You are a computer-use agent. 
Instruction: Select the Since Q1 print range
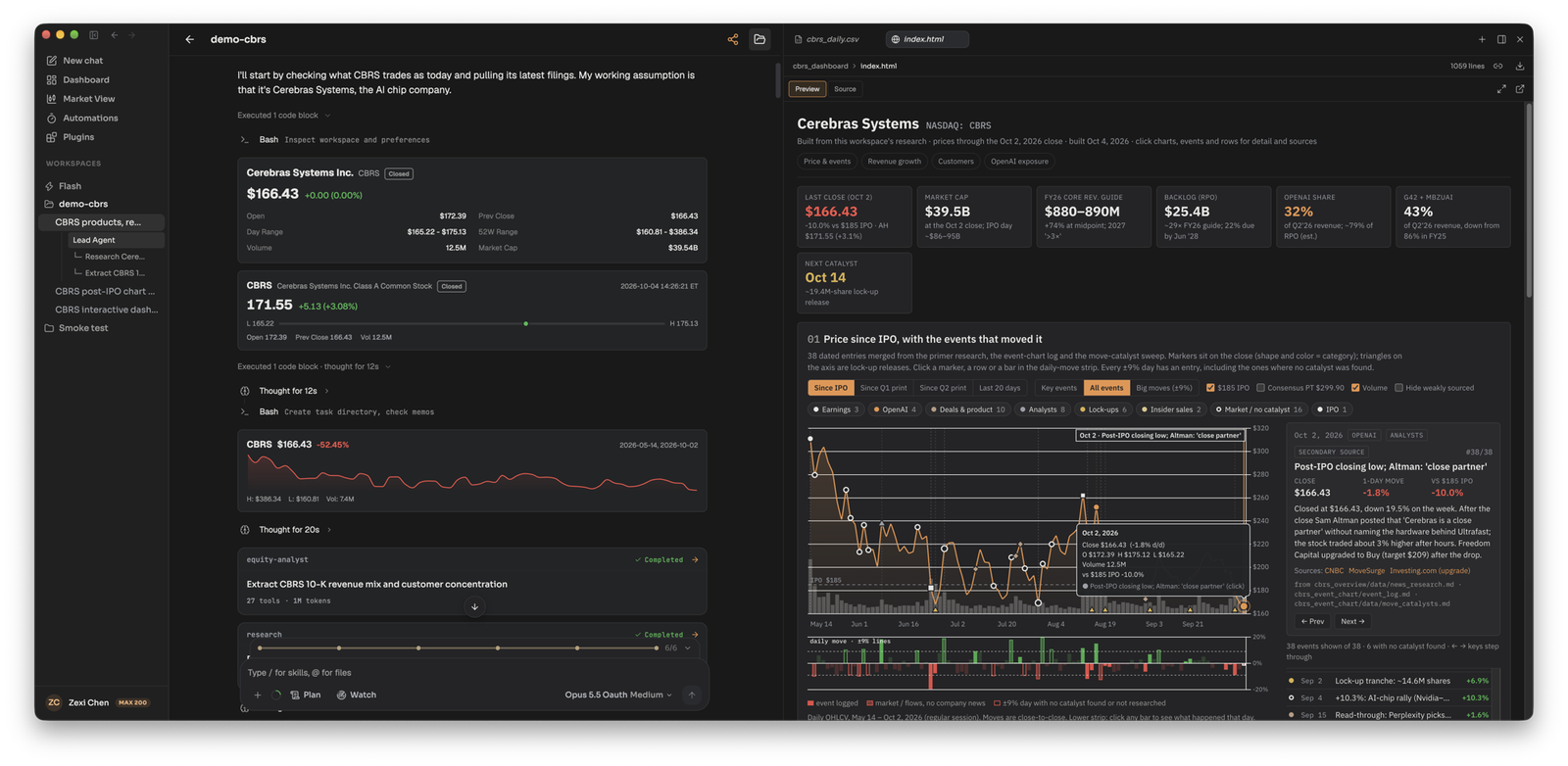point(883,388)
